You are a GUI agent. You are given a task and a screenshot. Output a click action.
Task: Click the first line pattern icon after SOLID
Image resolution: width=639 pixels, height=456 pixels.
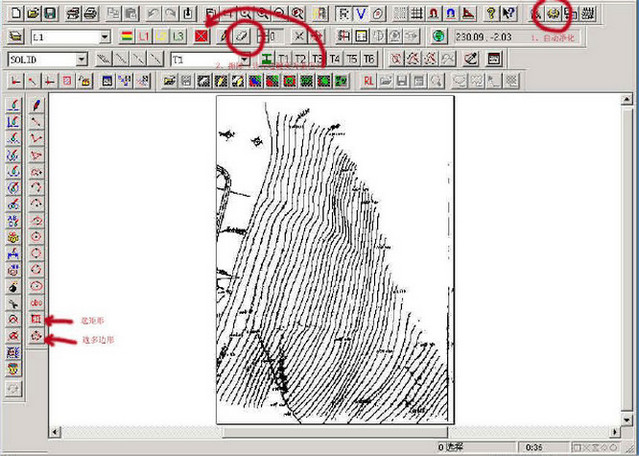tap(104, 59)
